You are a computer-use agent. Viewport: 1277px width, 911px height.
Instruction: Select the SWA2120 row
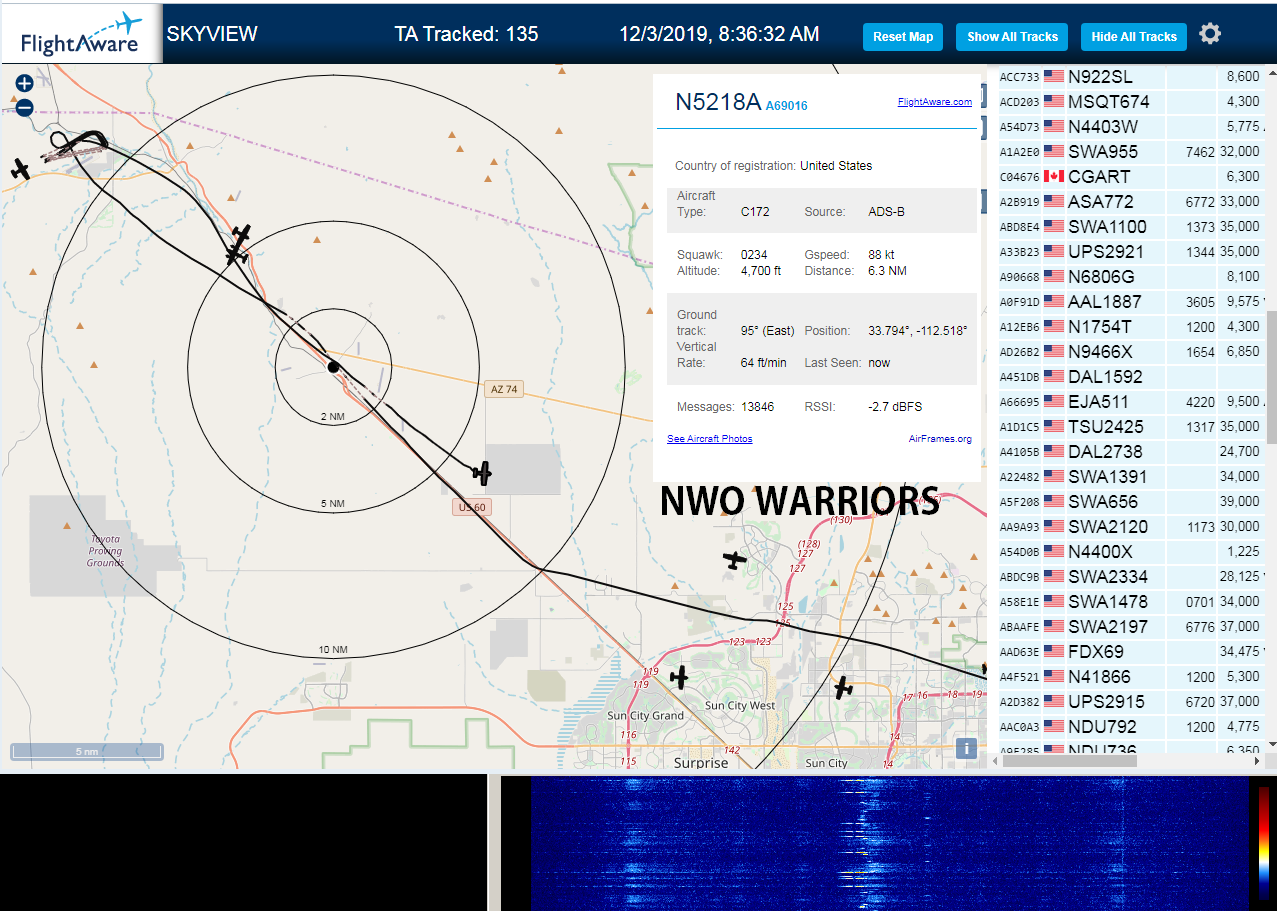click(1132, 527)
